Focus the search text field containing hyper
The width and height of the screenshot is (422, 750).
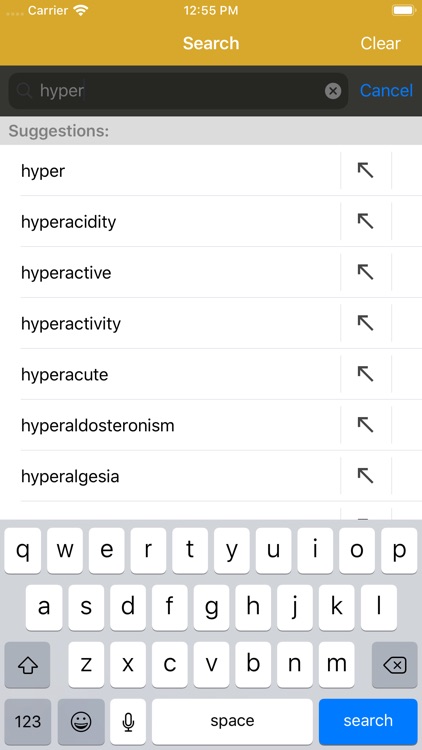click(178, 91)
